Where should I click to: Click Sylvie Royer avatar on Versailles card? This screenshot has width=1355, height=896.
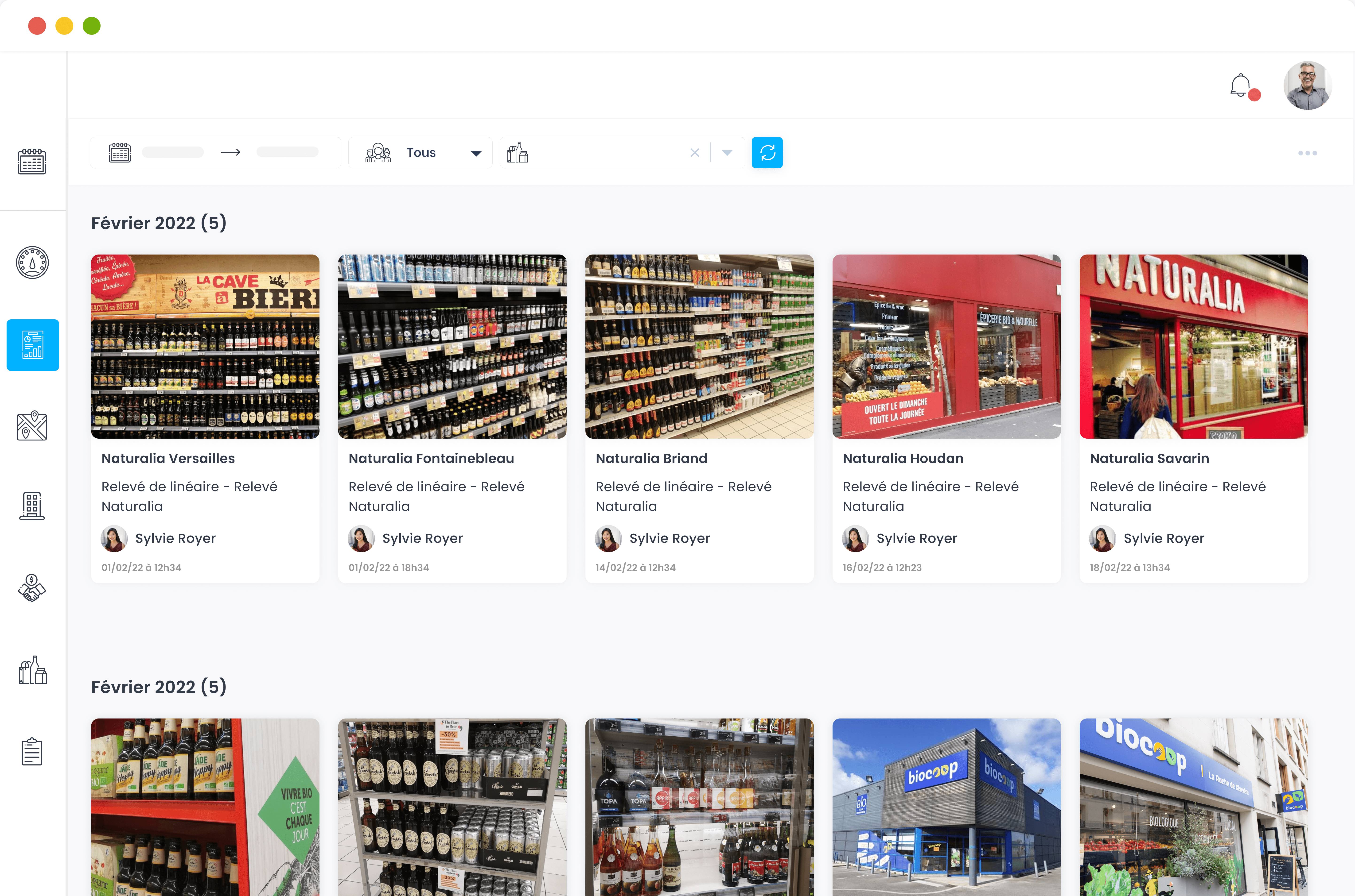coord(114,538)
